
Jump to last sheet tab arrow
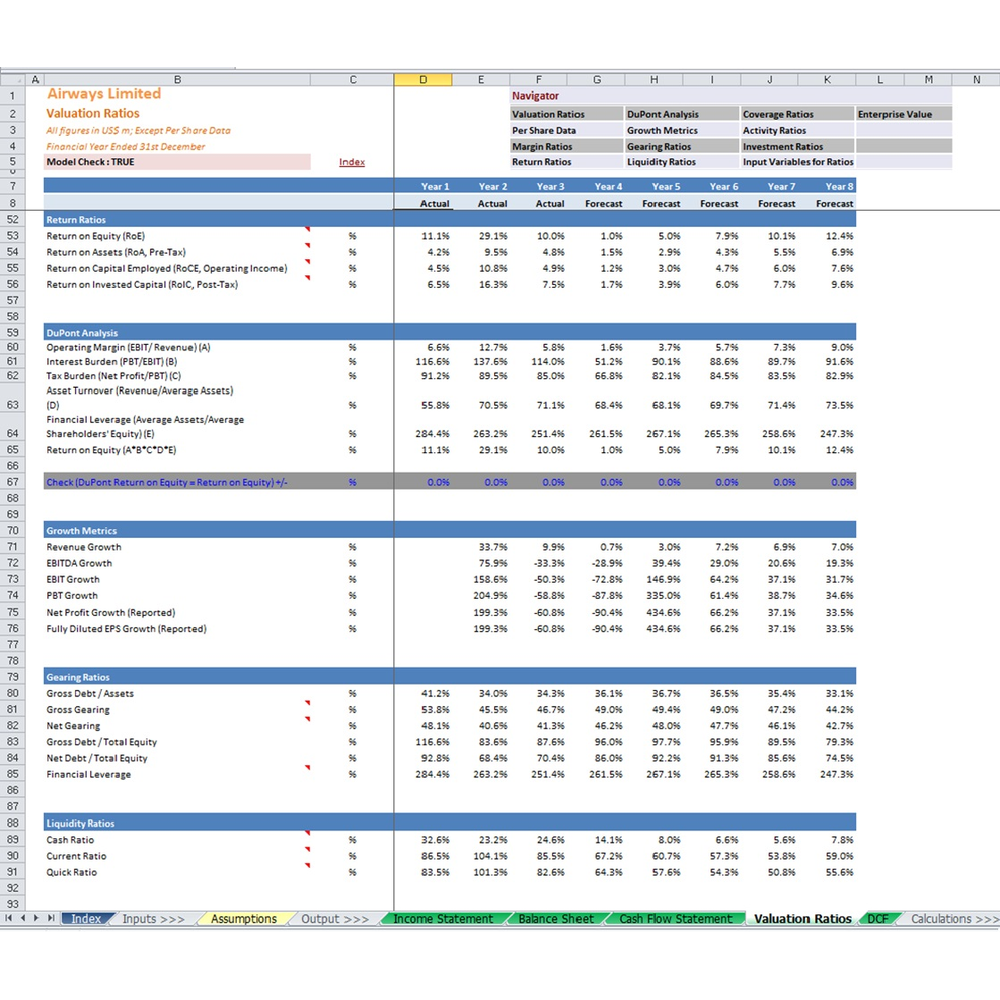(x=50, y=918)
